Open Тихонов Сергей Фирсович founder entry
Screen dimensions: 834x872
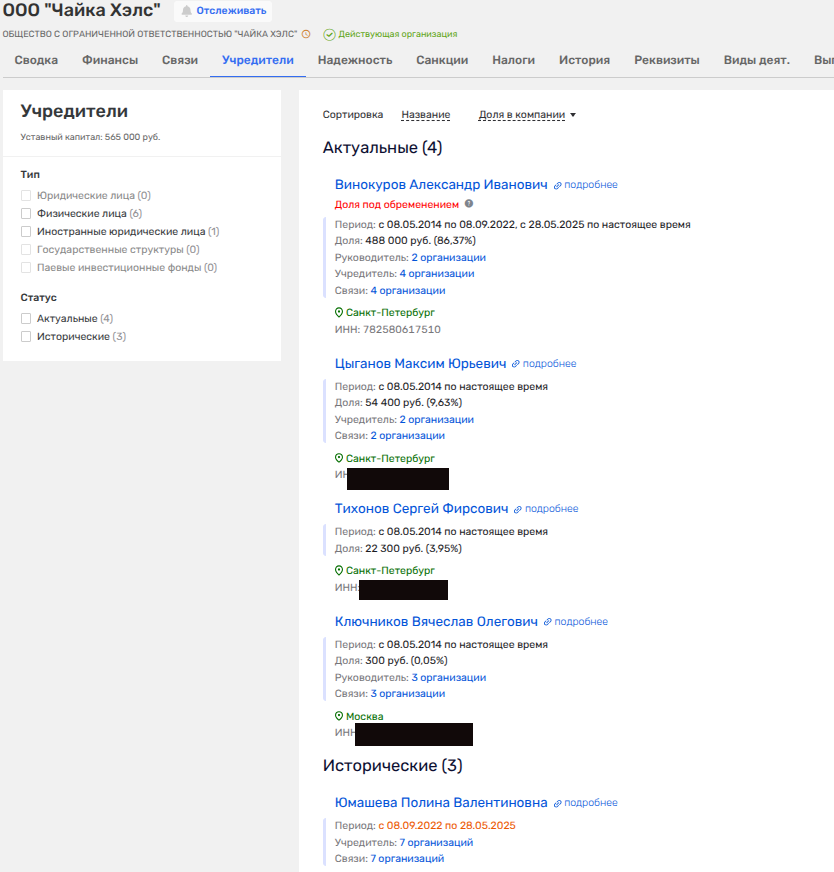pyautogui.click(x=421, y=508)
